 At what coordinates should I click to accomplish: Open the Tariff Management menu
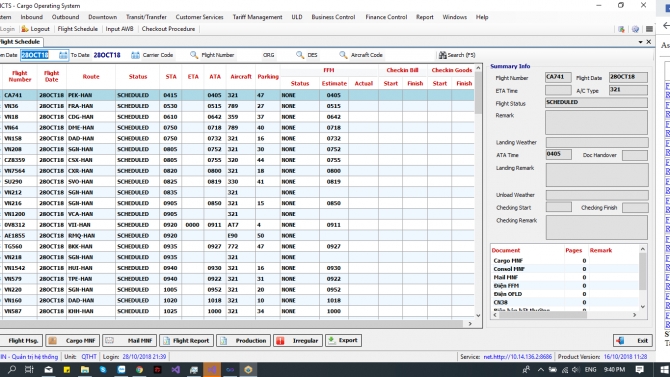coord(257,17)
